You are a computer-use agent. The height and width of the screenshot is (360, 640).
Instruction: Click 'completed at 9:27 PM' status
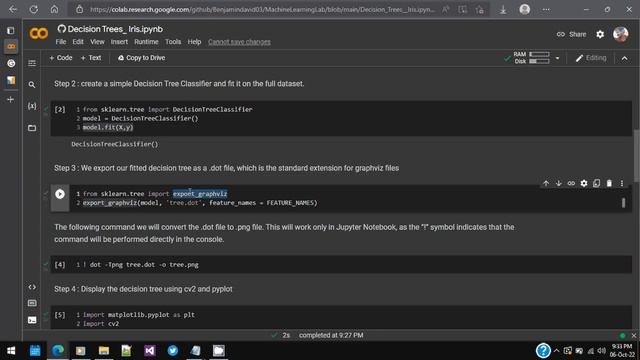[331, 336]
